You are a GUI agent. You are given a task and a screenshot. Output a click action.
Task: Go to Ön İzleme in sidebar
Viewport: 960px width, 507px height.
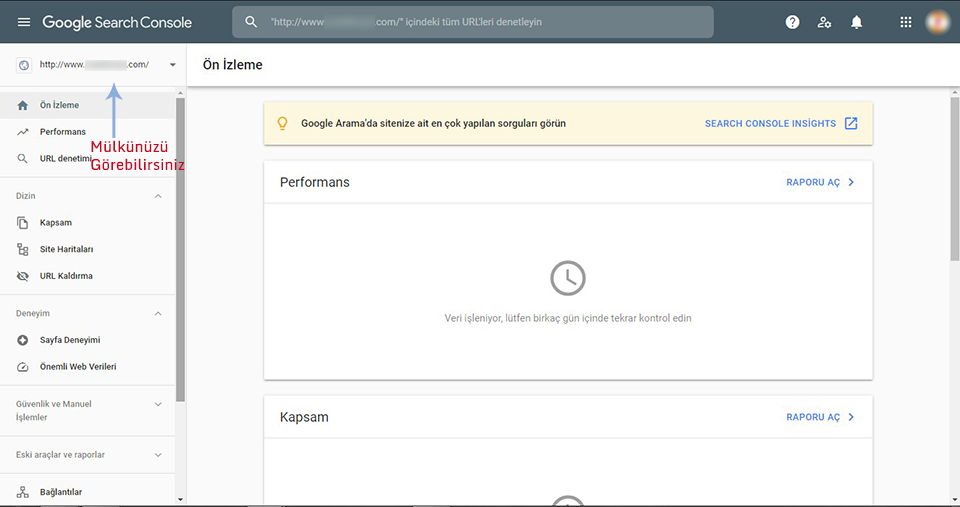88,105
